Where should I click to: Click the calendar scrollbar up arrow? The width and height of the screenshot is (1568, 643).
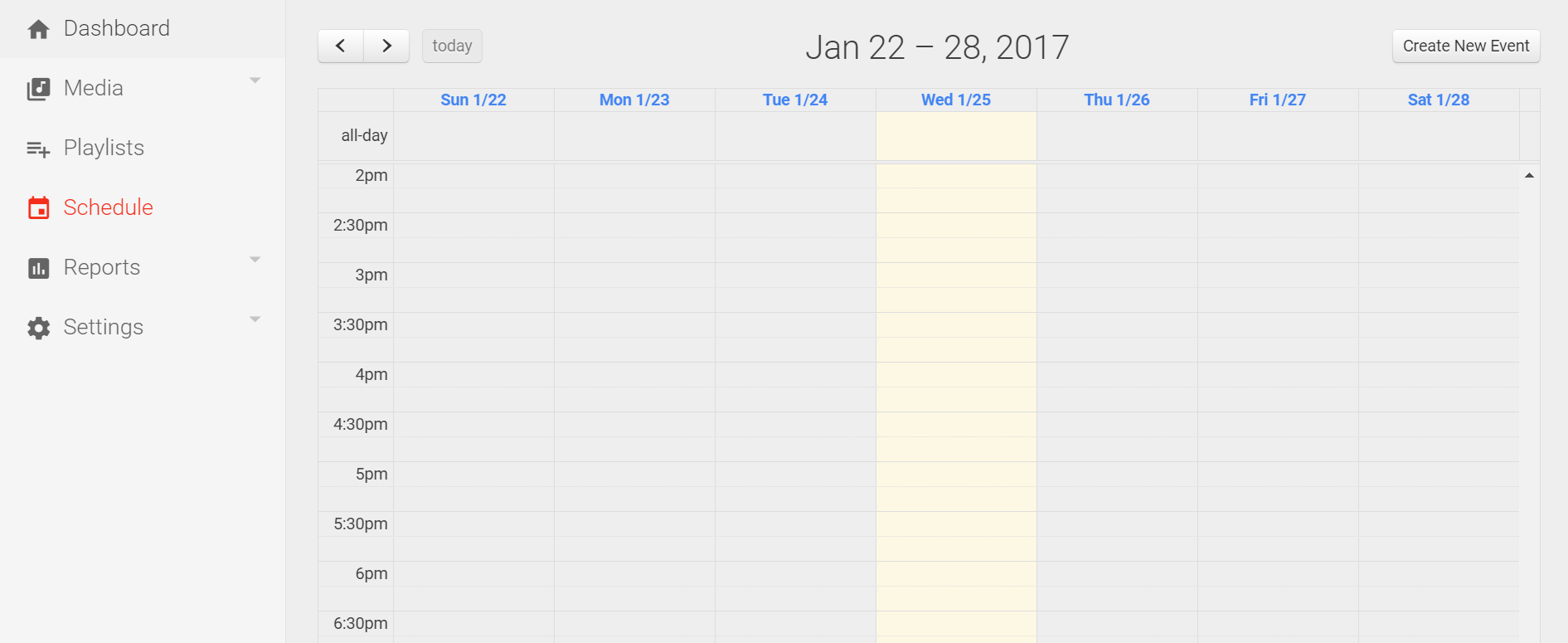[1529, 175]
